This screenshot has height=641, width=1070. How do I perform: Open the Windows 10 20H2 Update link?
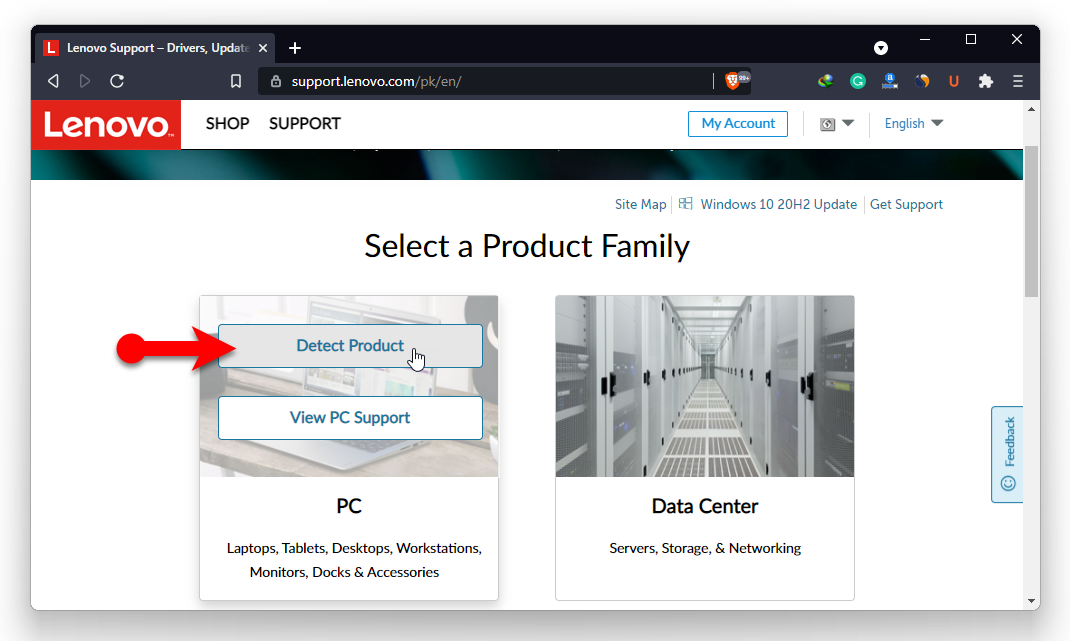tap(778, 204)
